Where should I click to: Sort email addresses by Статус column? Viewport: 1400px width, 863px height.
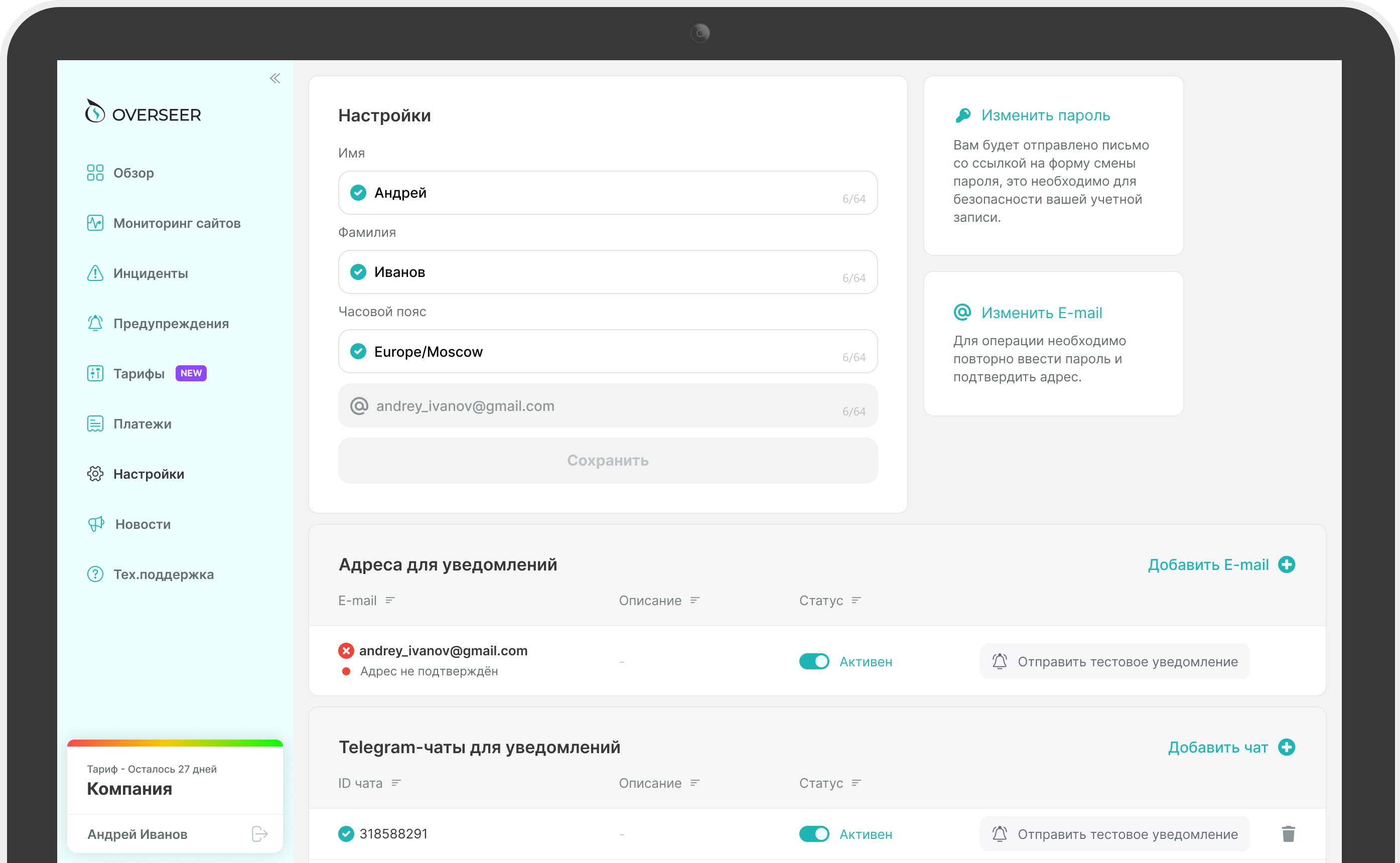coord(830,601)
